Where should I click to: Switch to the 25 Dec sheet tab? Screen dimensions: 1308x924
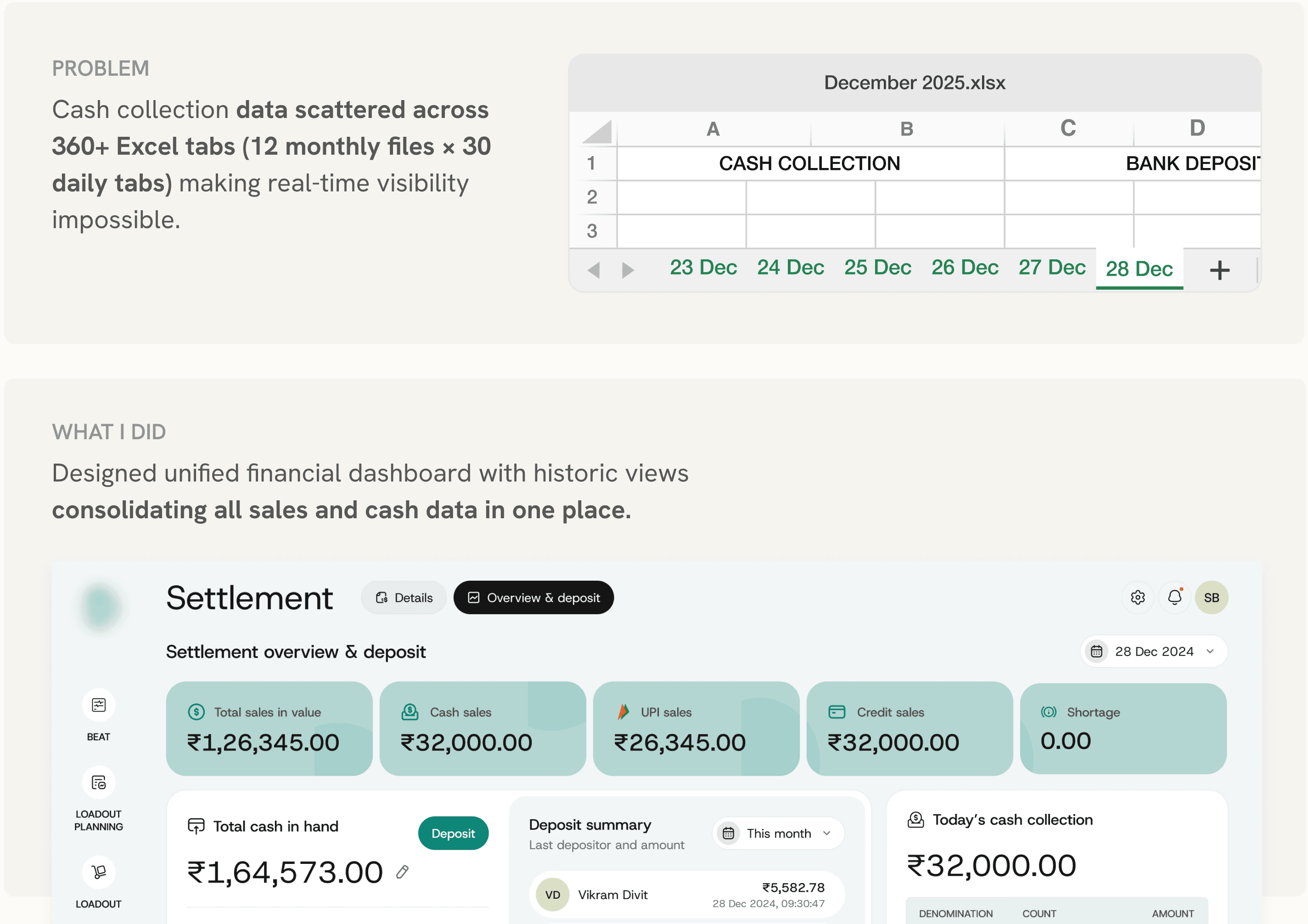point(877,268)
